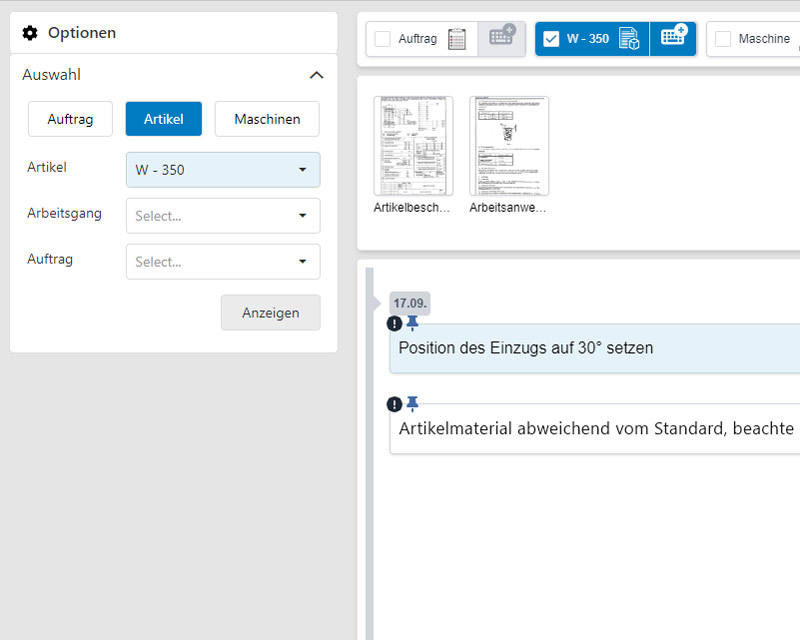Screen dimensions: 800x640
Task: Switch to the Maschinen tab
Action: (x=266, y=118)
